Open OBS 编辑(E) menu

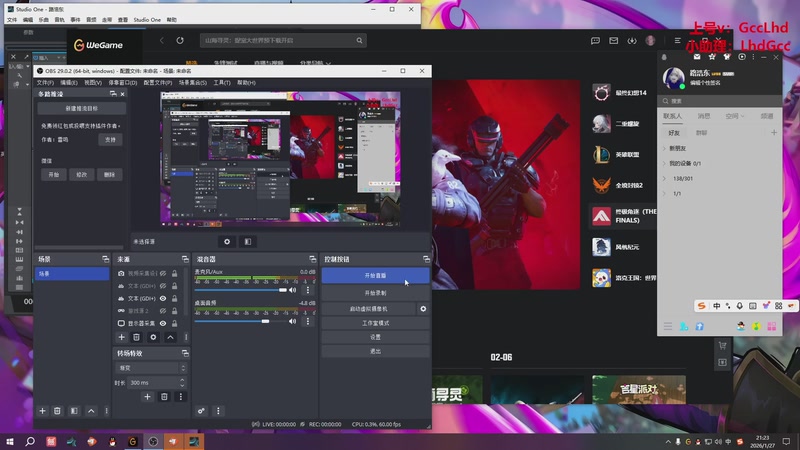tap(69, 83)
